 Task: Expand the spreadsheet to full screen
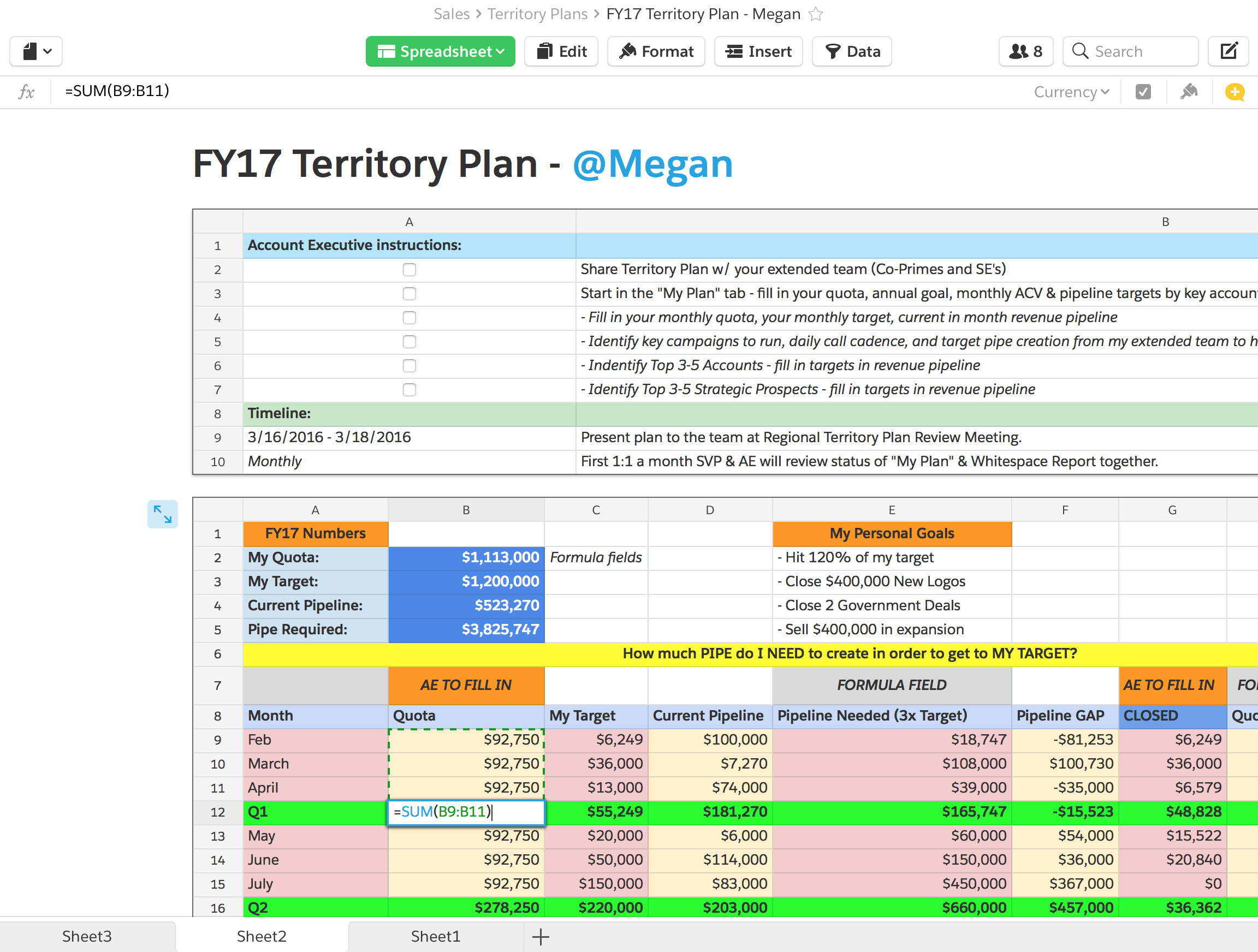[163, 514]
